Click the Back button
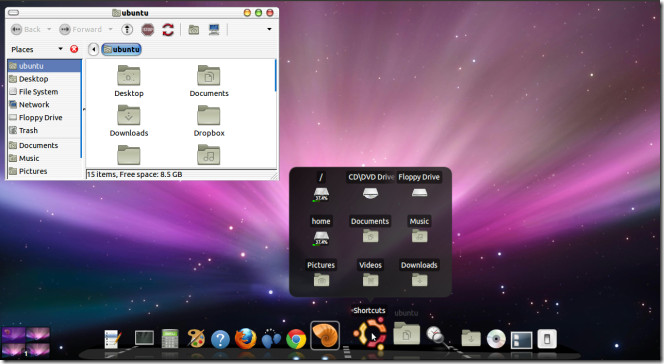The width and height of the screenshot is (664, 364). click(x=26, y=29)
